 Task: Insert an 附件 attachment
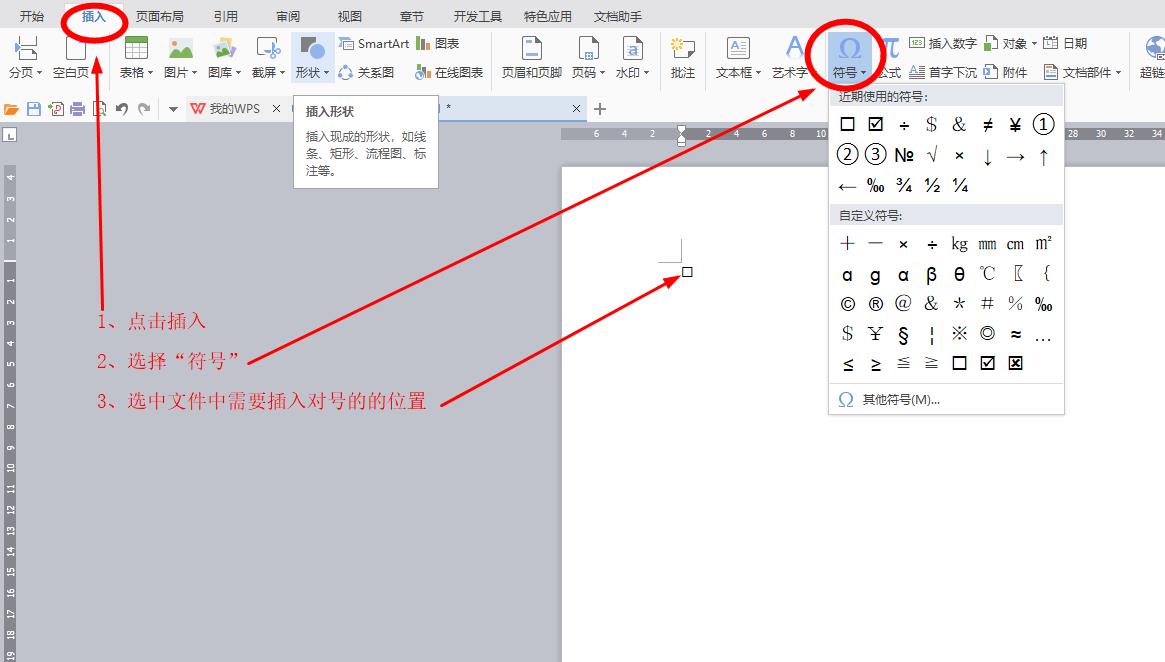(1005, 72)
